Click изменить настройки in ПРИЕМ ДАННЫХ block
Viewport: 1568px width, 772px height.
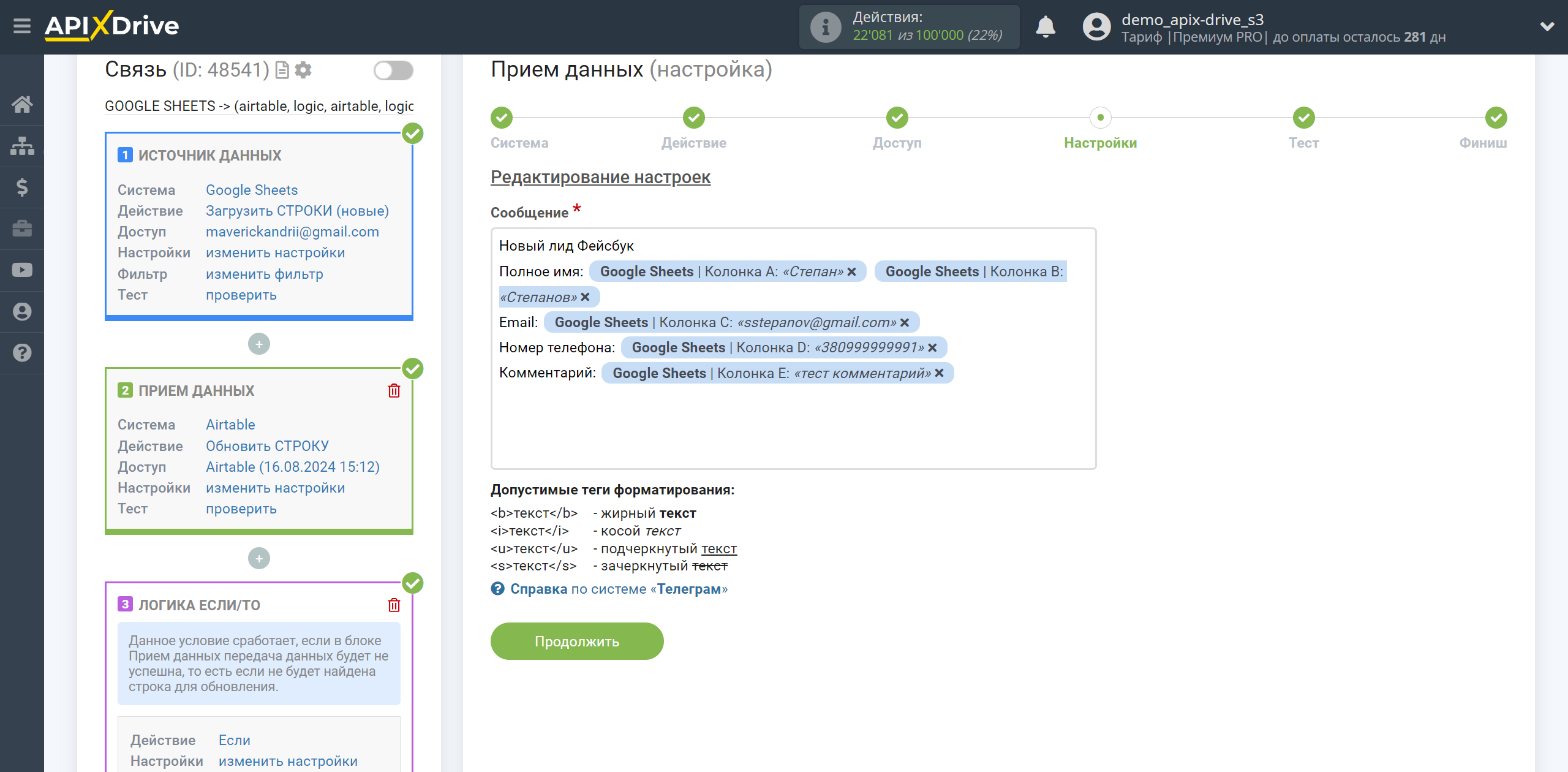click(x=275, y=488)
